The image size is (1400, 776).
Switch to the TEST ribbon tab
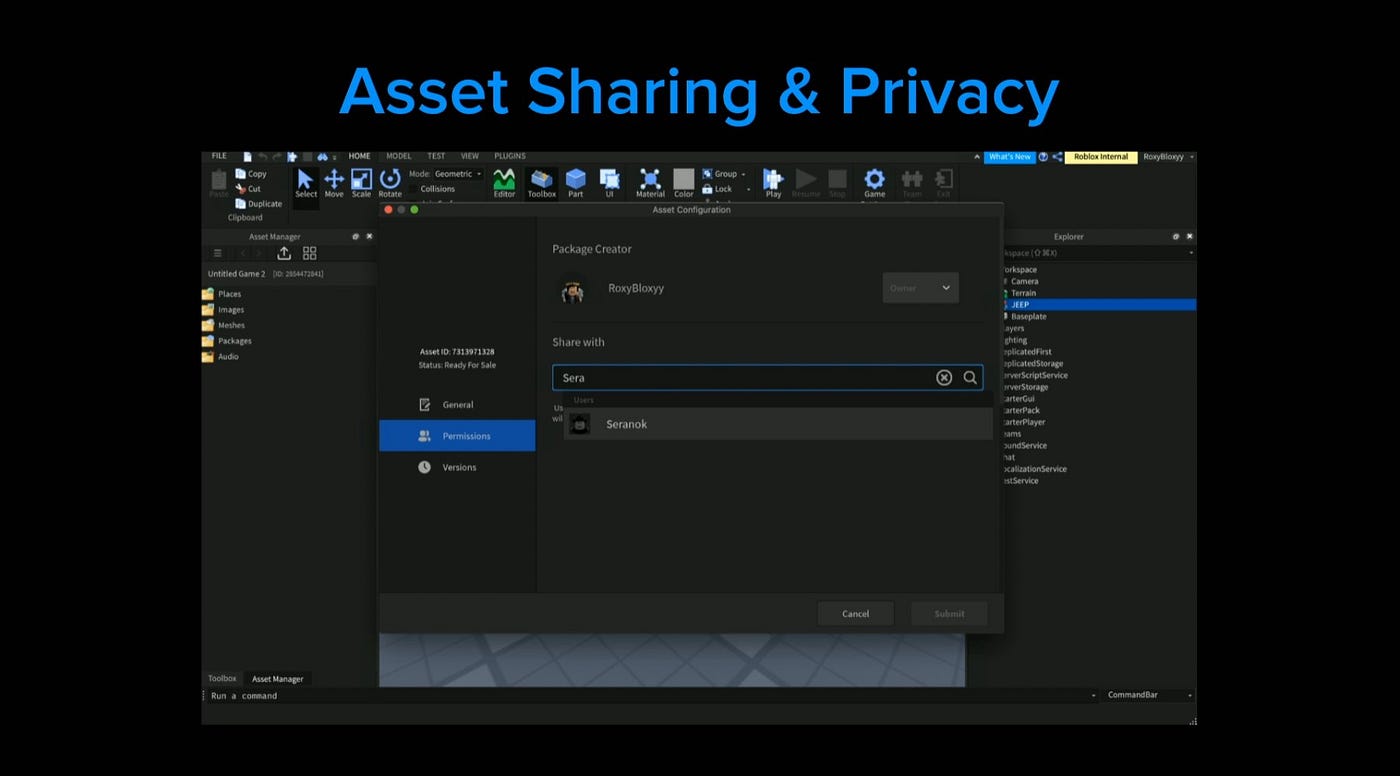(x=436, y=156)
